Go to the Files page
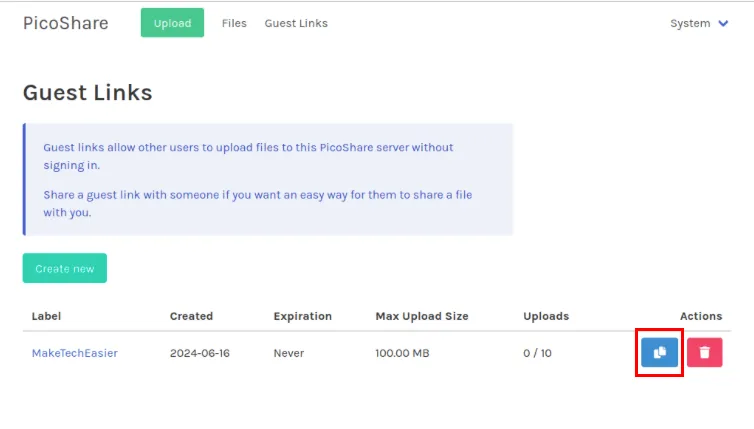Screen dimensions: 754x429 point(234,23)
